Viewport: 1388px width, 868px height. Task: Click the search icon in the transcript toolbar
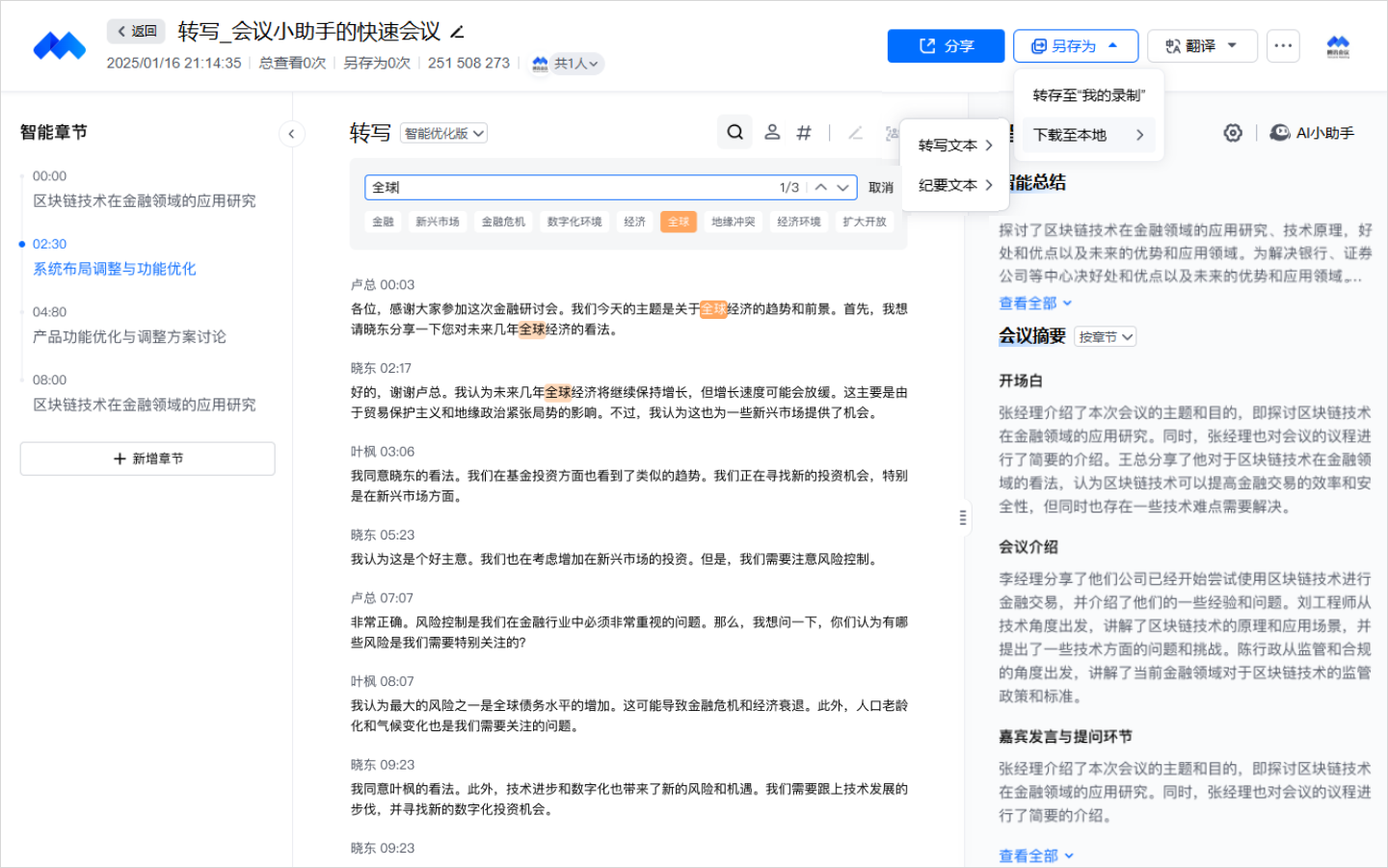[734, 133]
